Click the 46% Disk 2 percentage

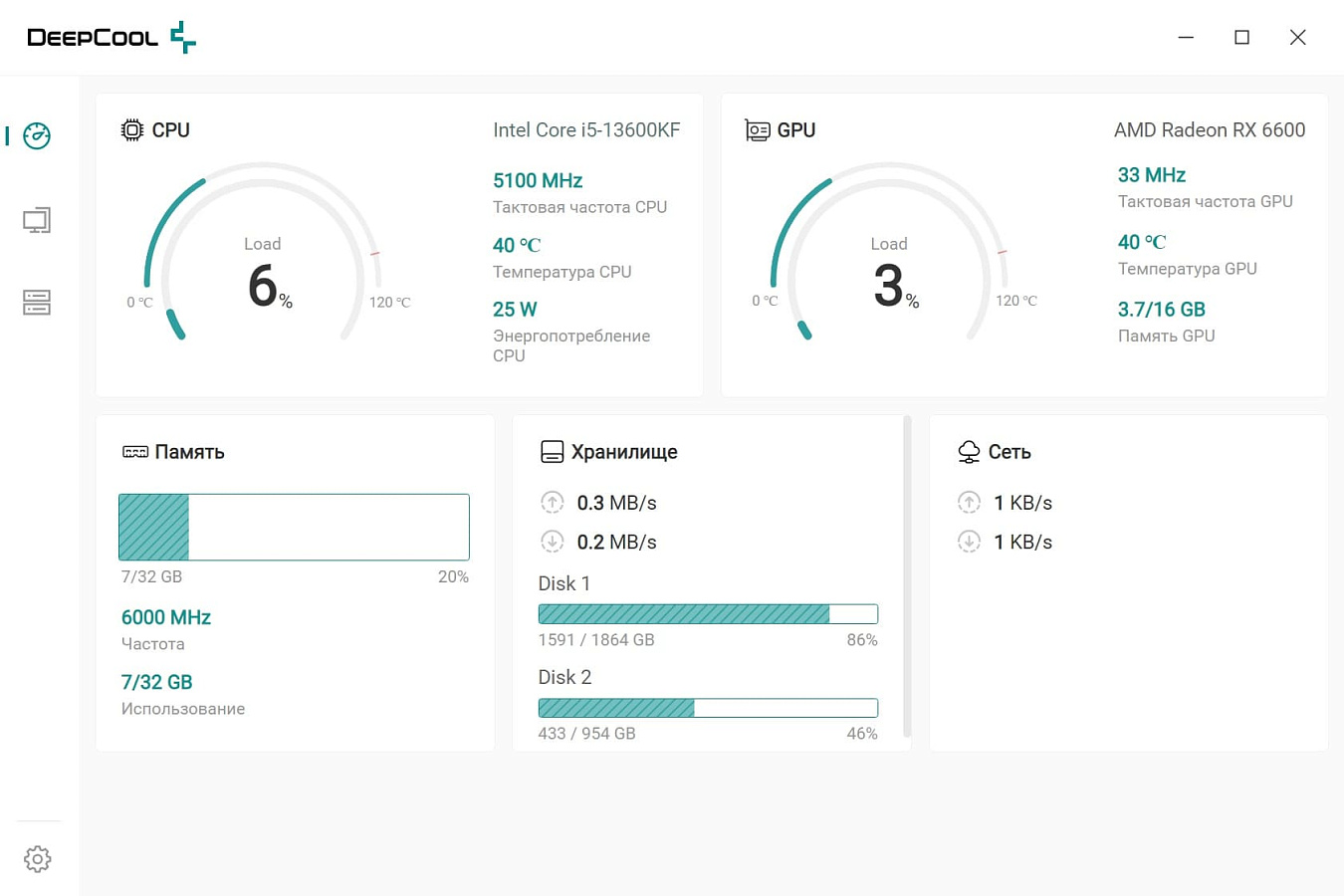click(862, 734)
